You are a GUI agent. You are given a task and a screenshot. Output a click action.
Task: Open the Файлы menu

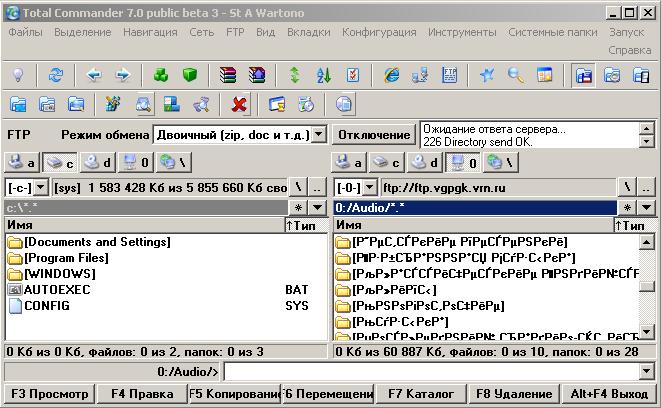tap(25, 32)
